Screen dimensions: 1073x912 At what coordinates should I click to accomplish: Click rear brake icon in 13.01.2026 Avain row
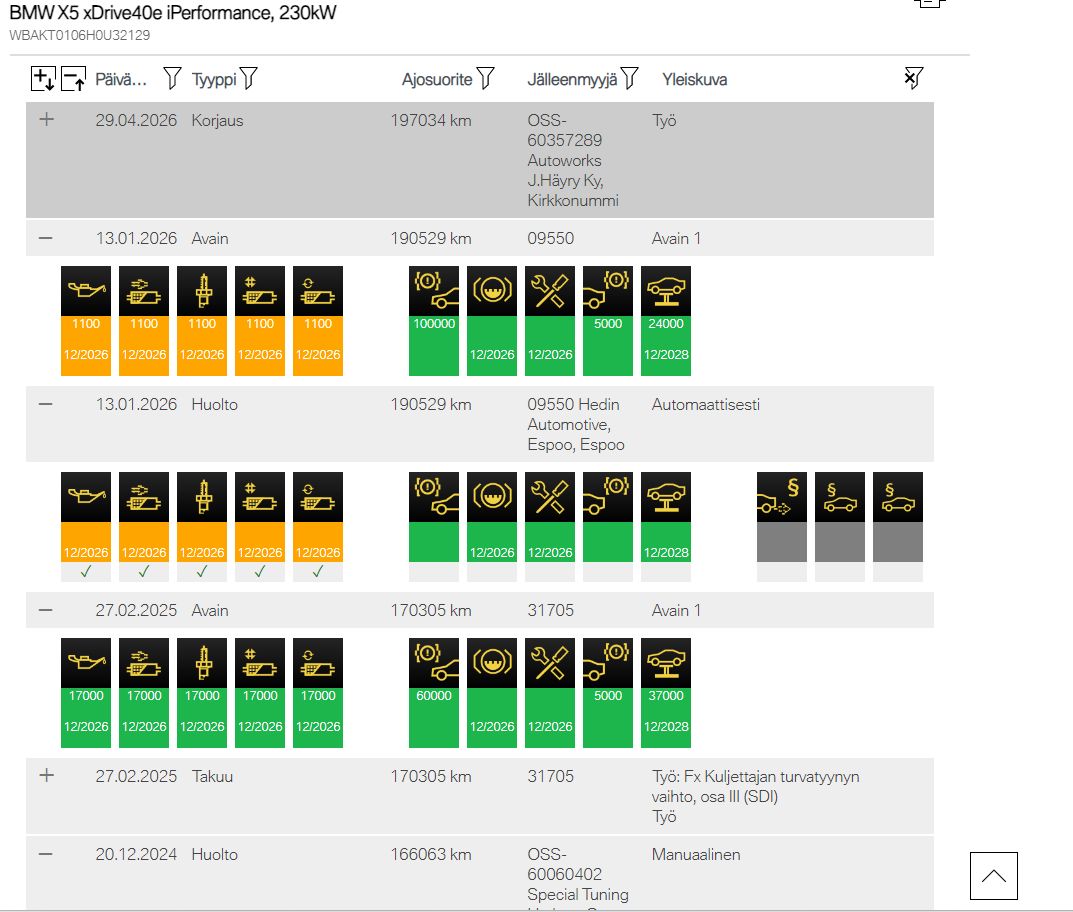coord(608,291)
